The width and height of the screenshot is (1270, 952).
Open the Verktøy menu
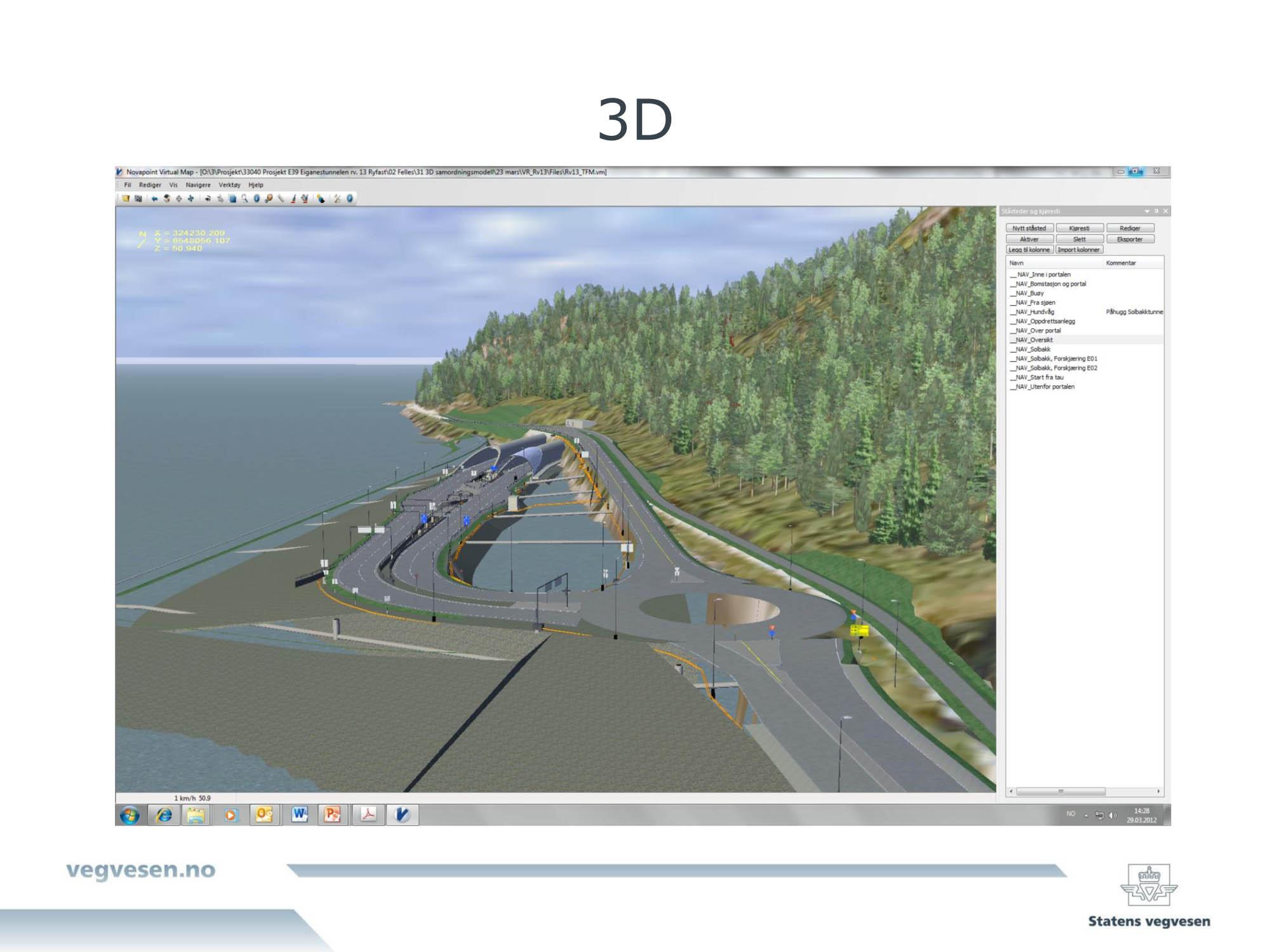tap(229, 185)
